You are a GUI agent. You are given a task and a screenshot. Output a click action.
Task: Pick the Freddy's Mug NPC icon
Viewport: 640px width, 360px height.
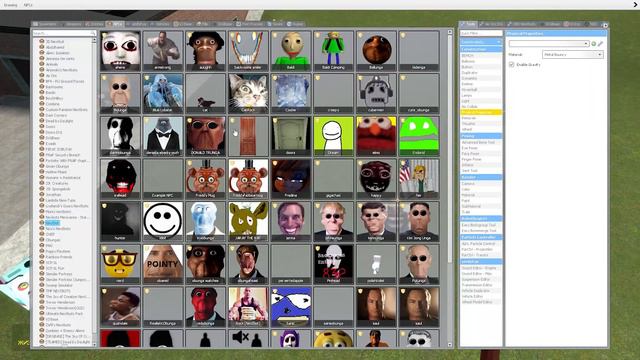click(x=205, y=179)
